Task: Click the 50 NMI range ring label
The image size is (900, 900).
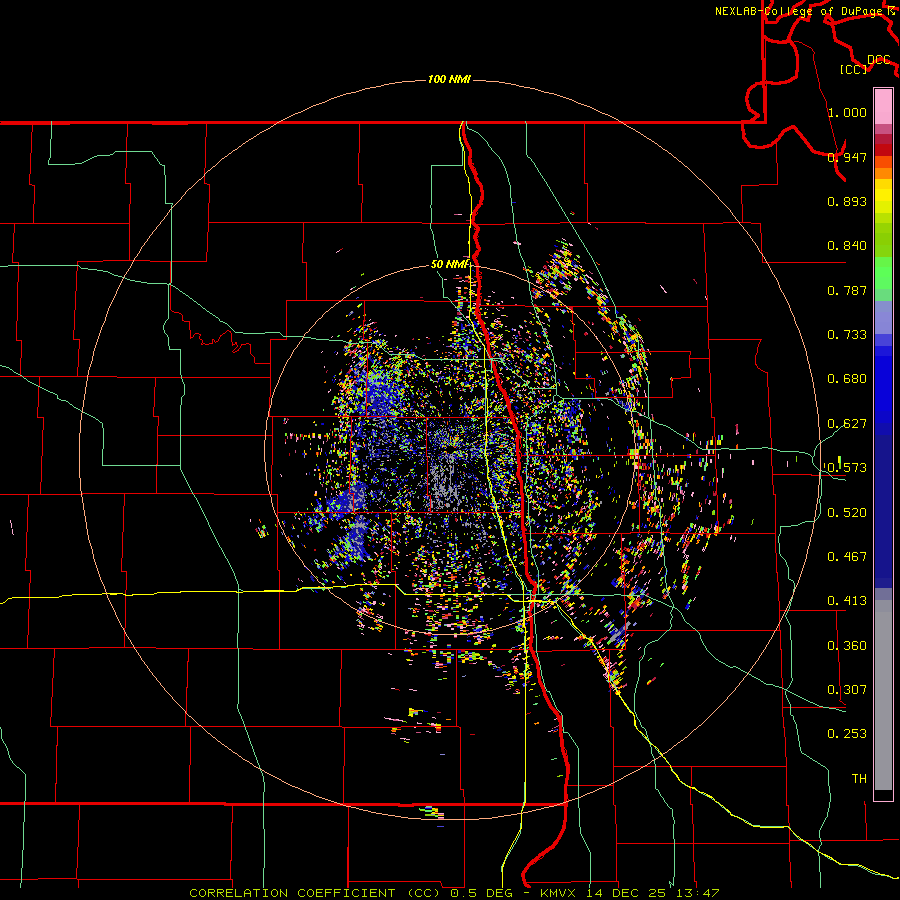Action: (450, 265)
